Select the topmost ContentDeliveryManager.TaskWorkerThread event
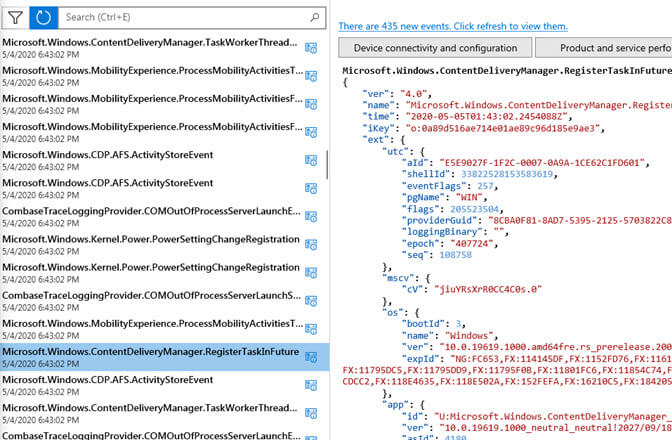The width and height of the screenshot is (672, 440). coord(165,48)
